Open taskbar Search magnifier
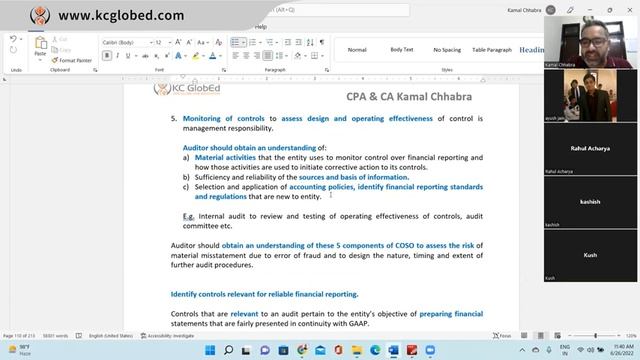Screen dimensions: 640x360 [x=229, y=350]
